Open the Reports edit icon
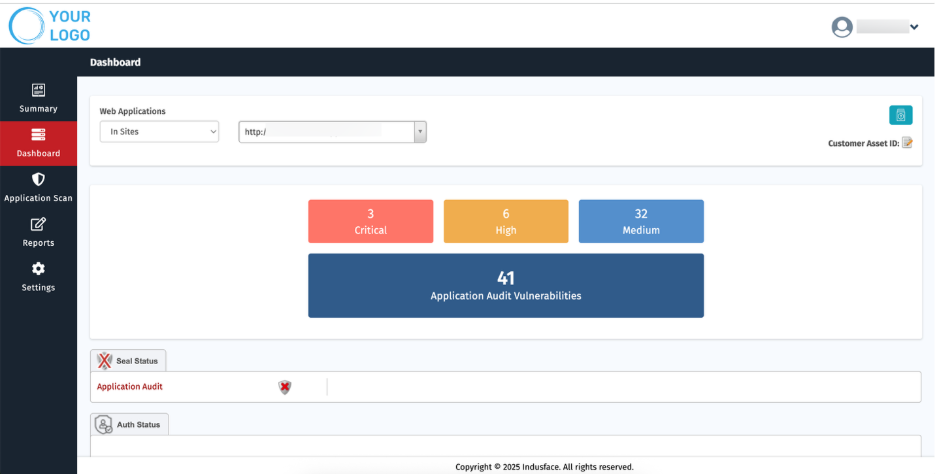The height and width of the screenshot is (474, 936). click(38, 224)
